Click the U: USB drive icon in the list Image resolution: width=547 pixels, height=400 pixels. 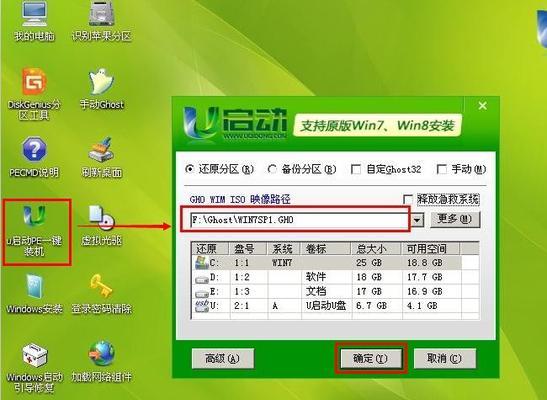202,306
